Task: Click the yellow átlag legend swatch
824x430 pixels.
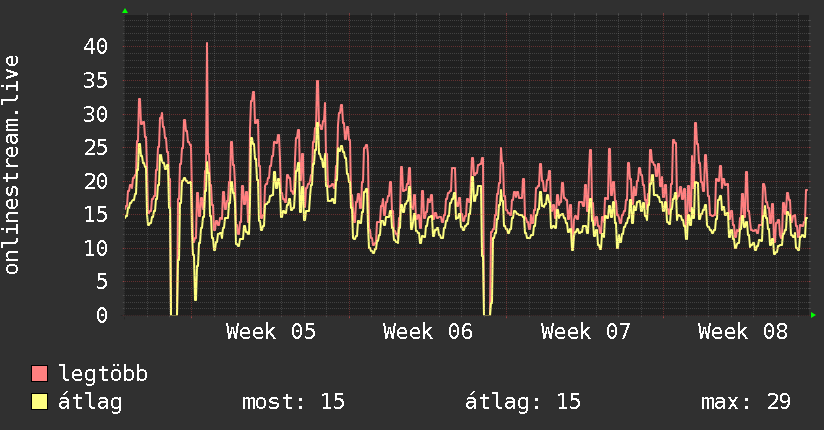Action: tap(39, 402)
